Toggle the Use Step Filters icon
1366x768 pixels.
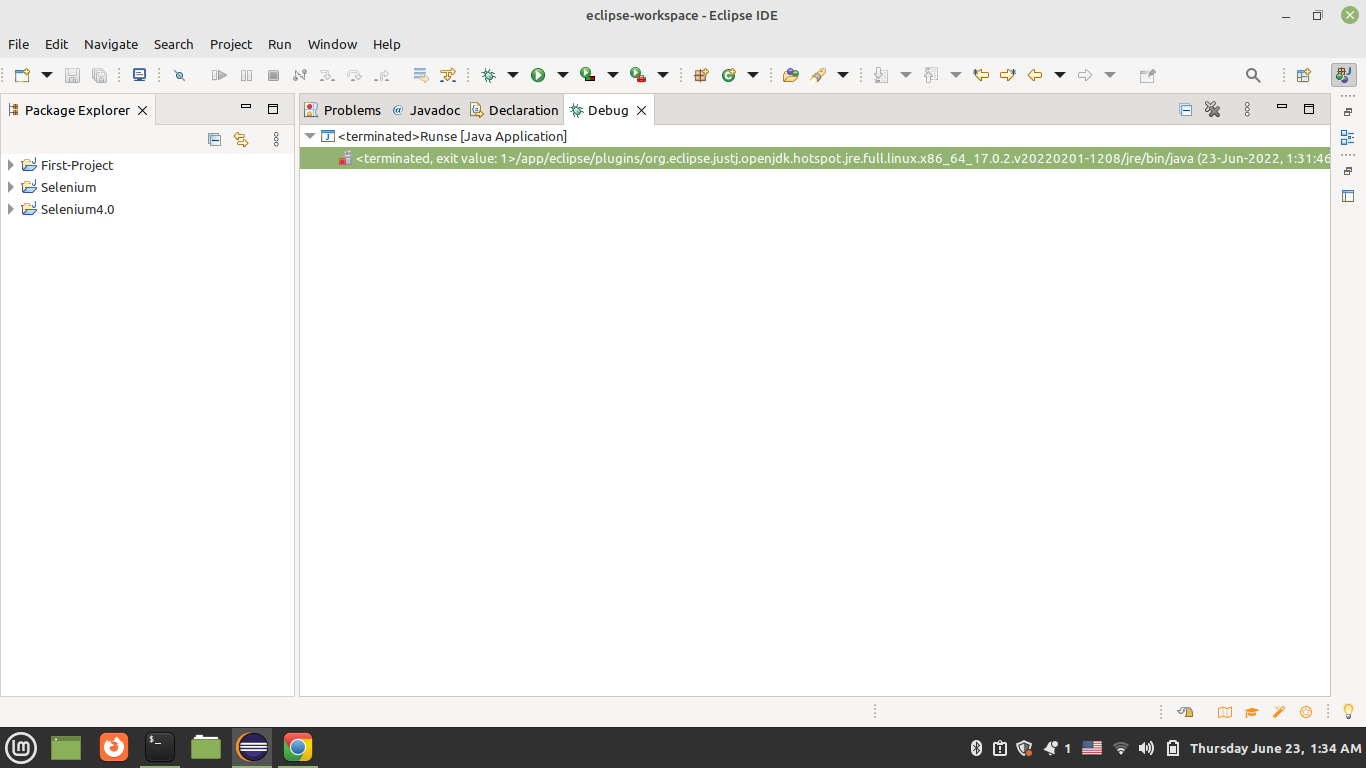click(447, 75)
